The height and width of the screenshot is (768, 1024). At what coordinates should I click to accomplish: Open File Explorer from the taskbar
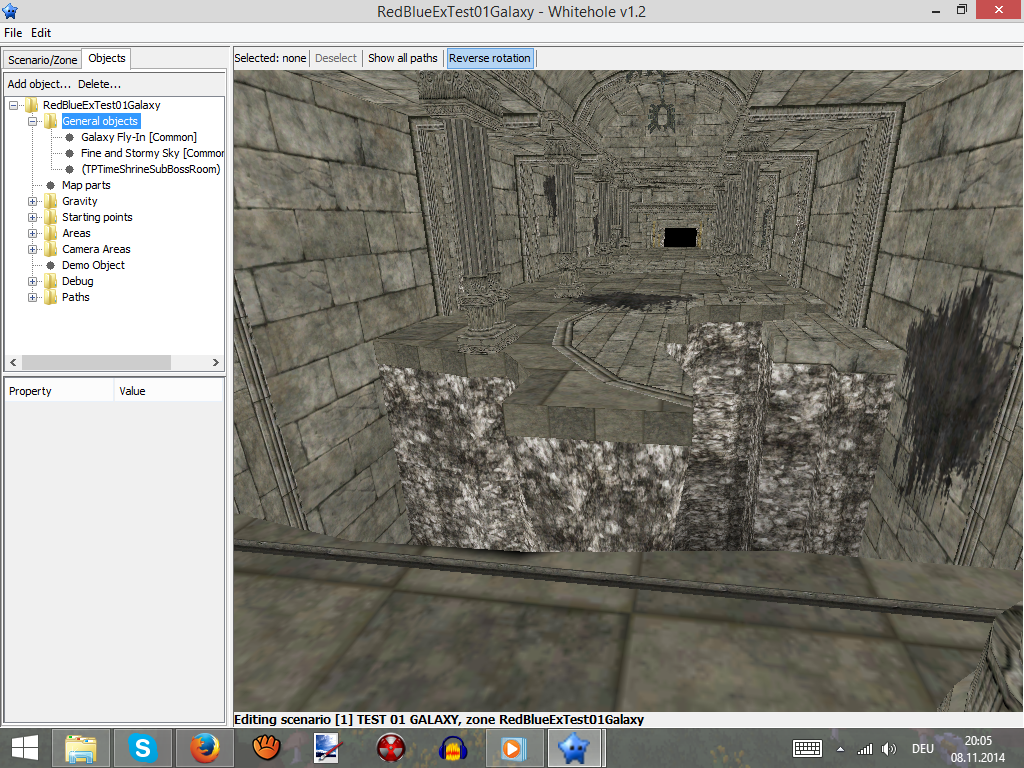81,747
